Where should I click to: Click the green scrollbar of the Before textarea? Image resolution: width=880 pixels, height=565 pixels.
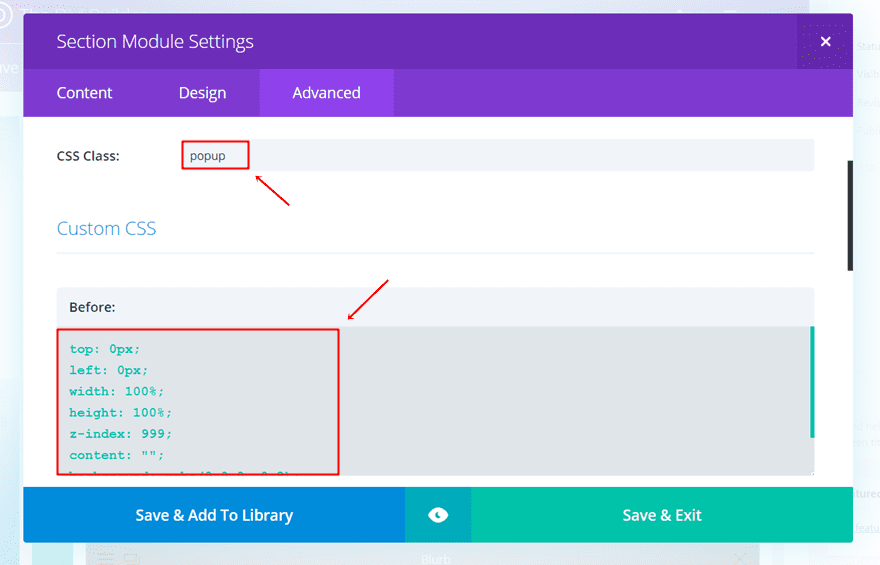click(x=812, y=382)
